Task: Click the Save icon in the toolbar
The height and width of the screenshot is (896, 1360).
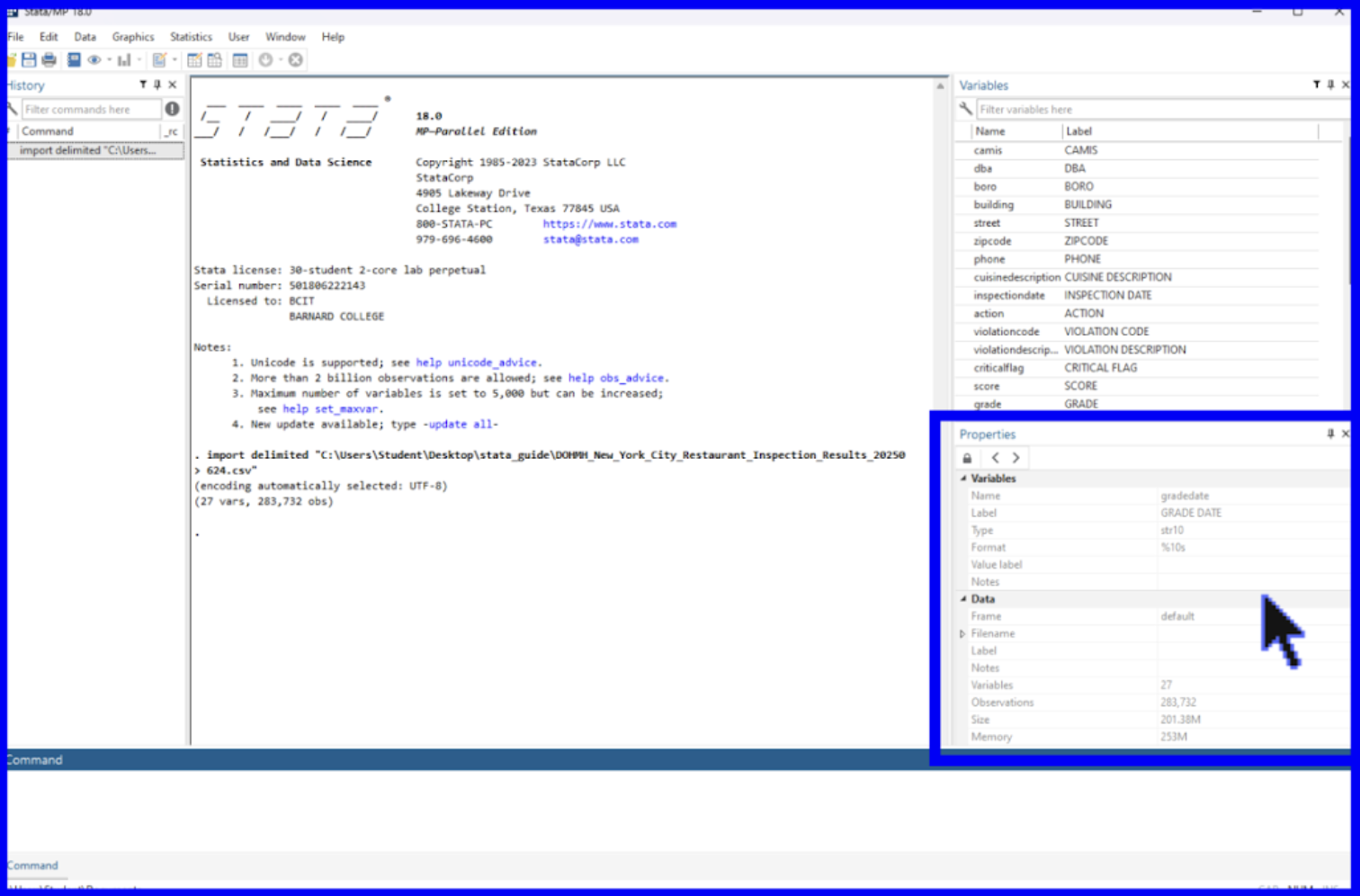Action: (29, 60)
